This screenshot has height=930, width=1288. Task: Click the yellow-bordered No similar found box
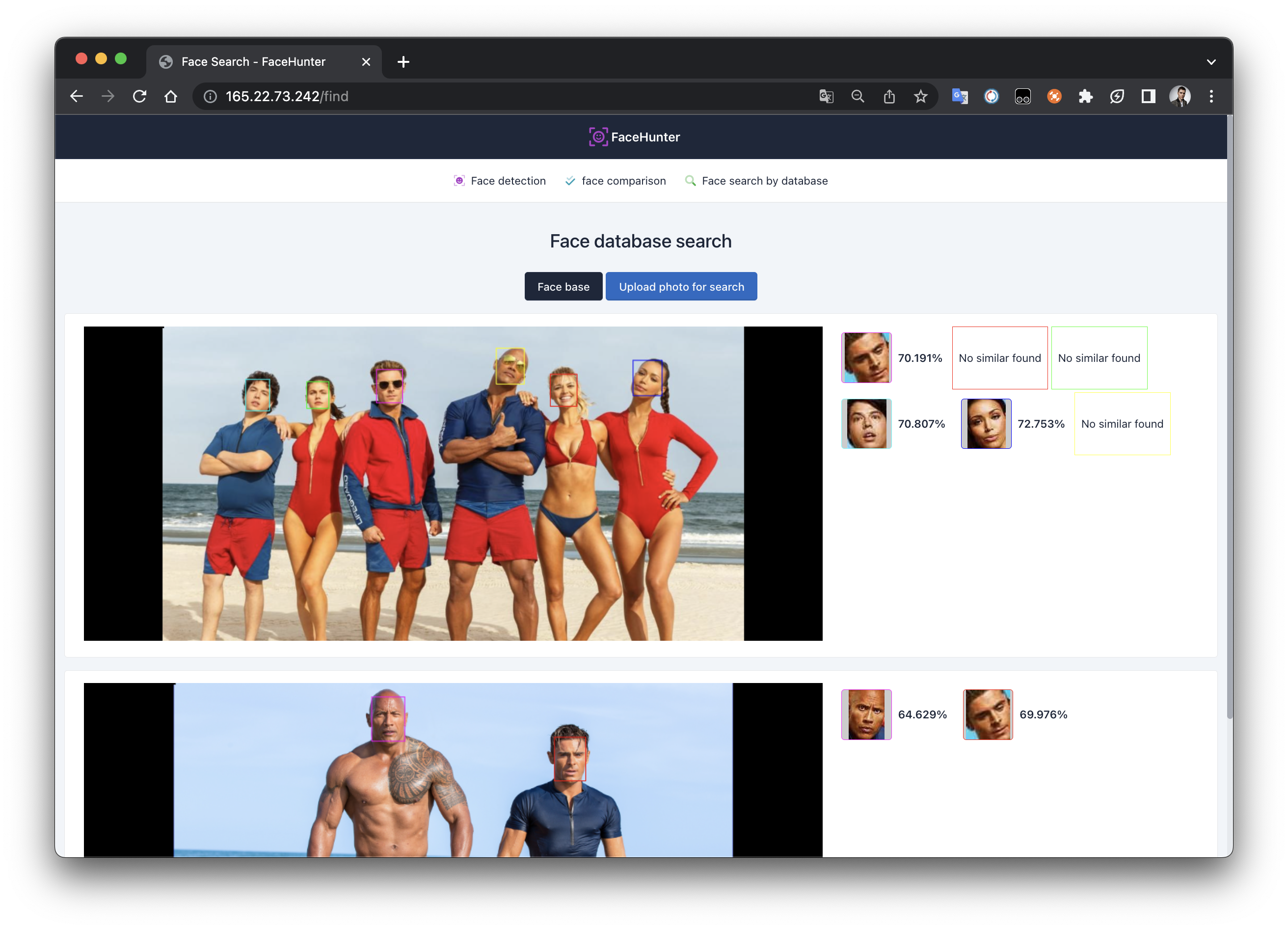(x=1123, y=424)
